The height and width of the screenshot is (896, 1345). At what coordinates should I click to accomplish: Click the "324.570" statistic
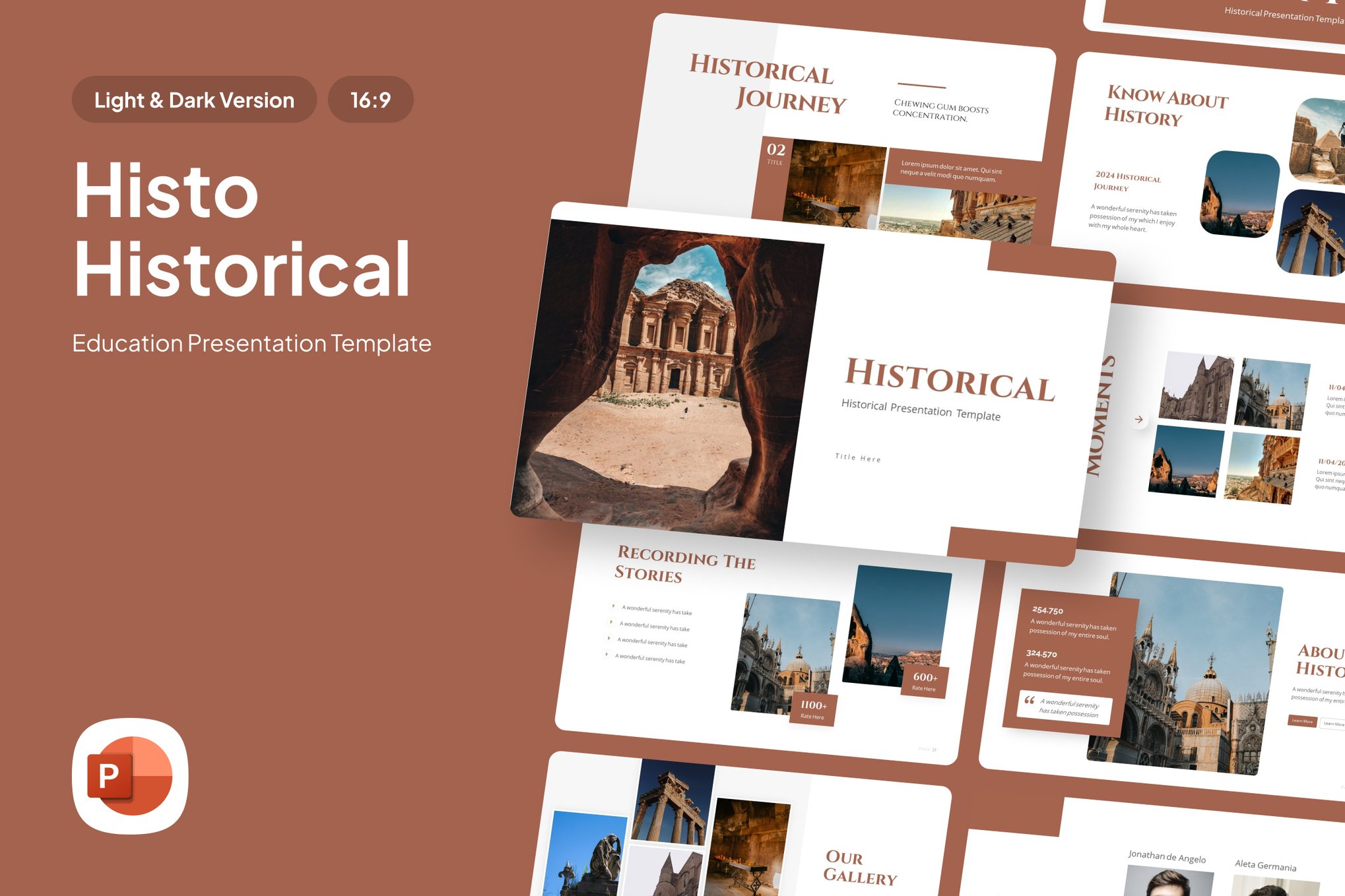click(x=1041, y=654)
